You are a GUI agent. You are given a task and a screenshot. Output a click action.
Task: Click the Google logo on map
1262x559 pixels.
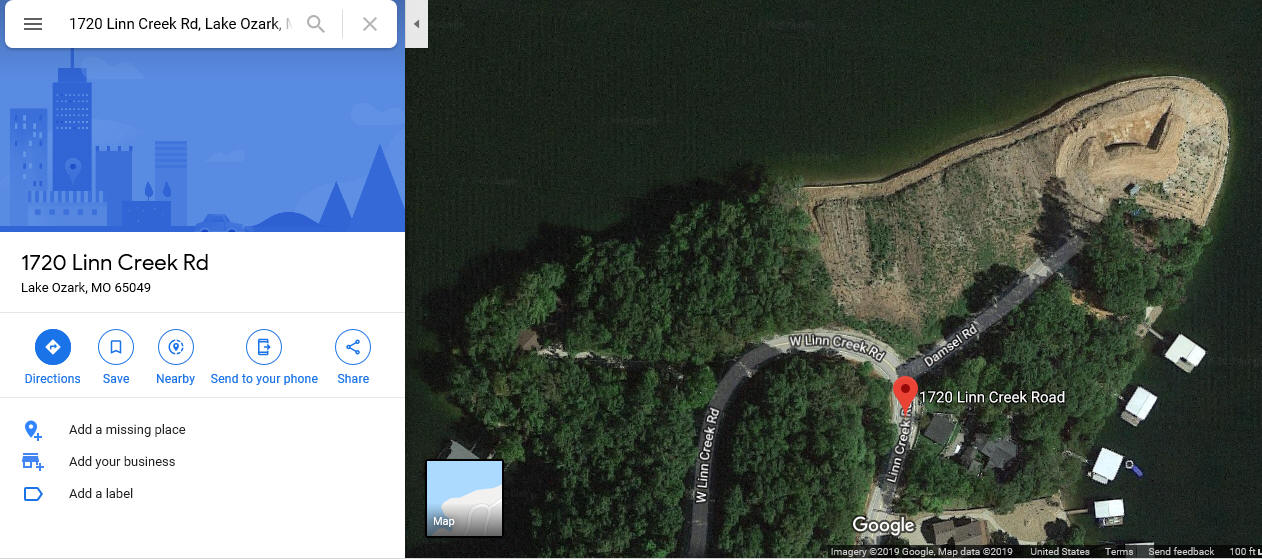coord(883,525)
